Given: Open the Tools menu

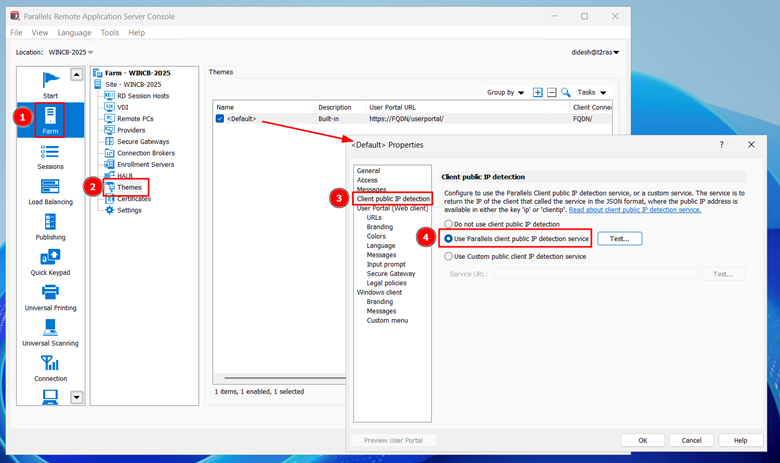Looking at the screenshot, I should tap(110, 33).
